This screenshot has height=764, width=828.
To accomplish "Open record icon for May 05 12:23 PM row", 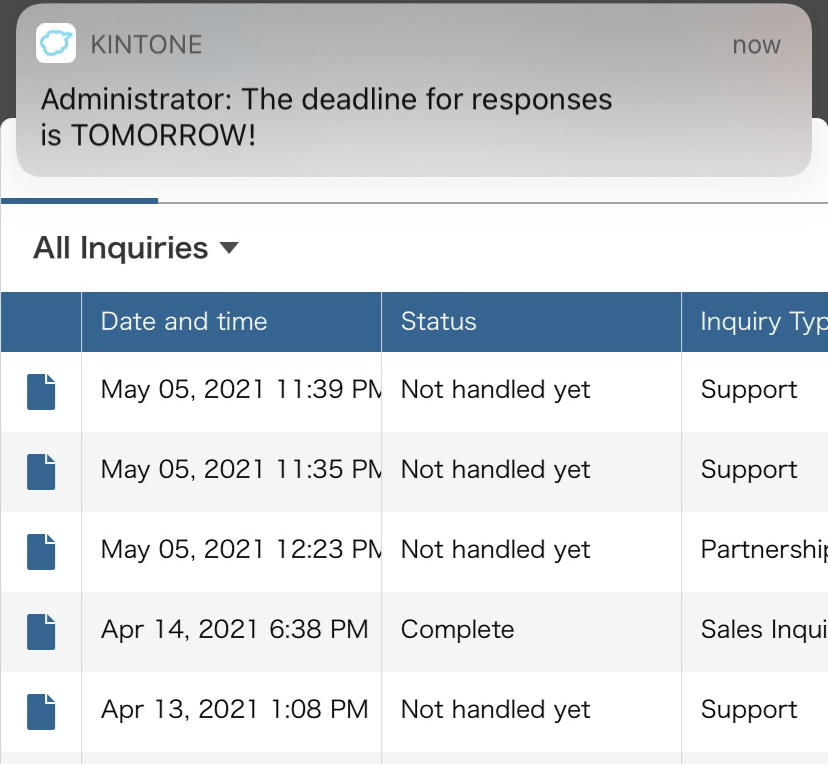I will pyautogui.click(x=41, y=551).
